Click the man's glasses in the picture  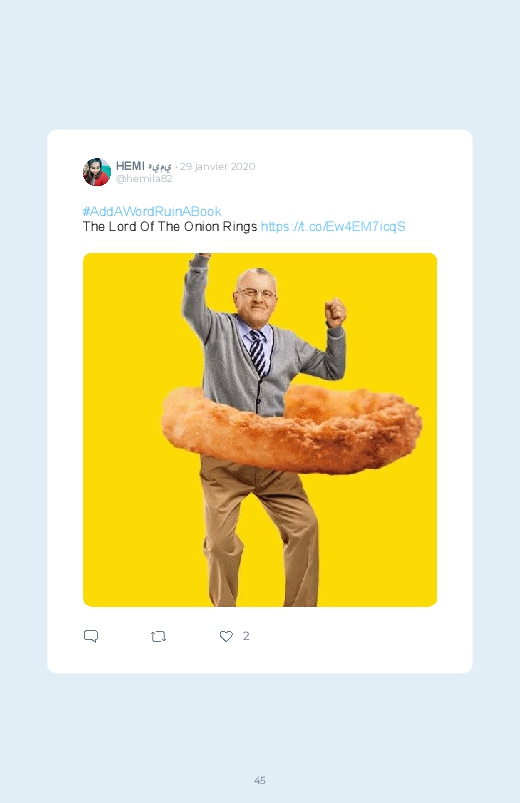click(x=257, y=292)
